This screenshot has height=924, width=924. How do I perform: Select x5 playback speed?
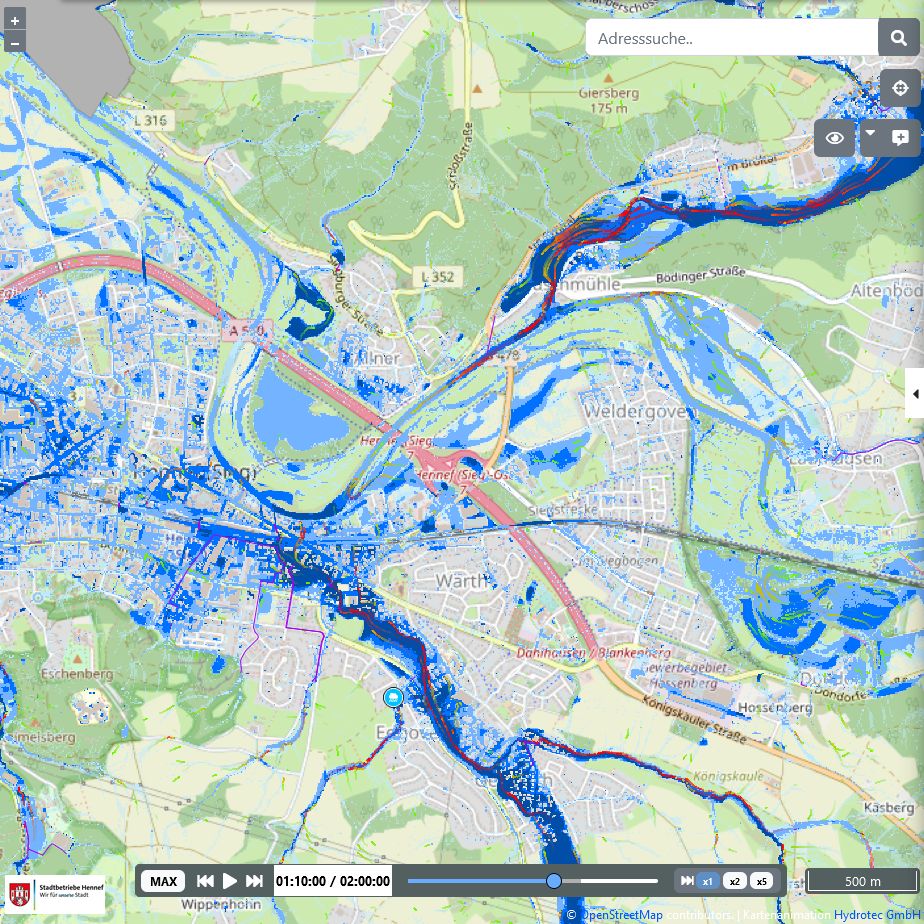(762, 881)
